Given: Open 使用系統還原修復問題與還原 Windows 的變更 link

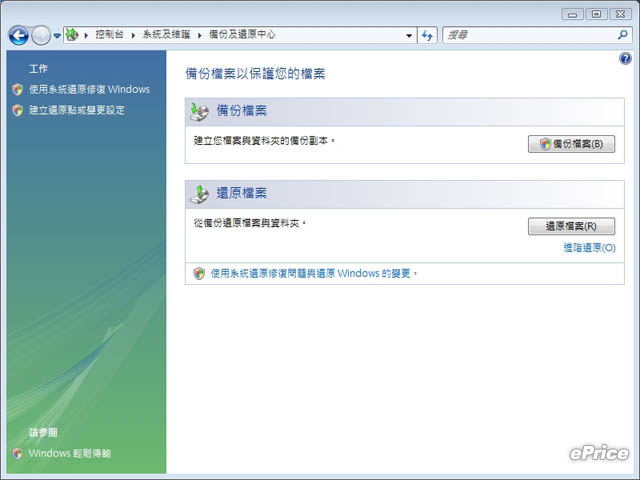Looking at the screenshot, I should pyautogui.click(x=313, y=273).
